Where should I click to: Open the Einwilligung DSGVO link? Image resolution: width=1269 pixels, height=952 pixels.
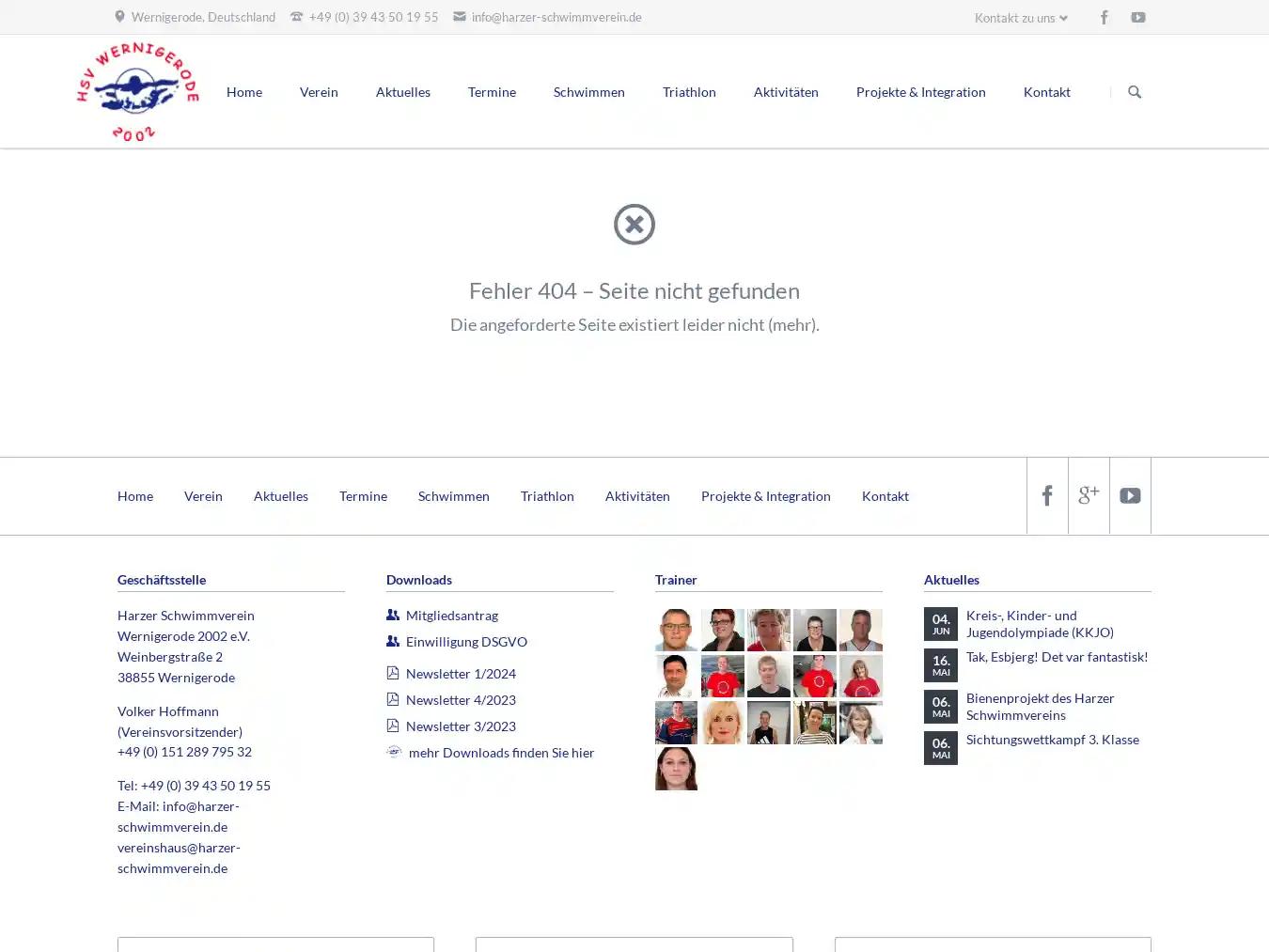click(x=466, y=641)
